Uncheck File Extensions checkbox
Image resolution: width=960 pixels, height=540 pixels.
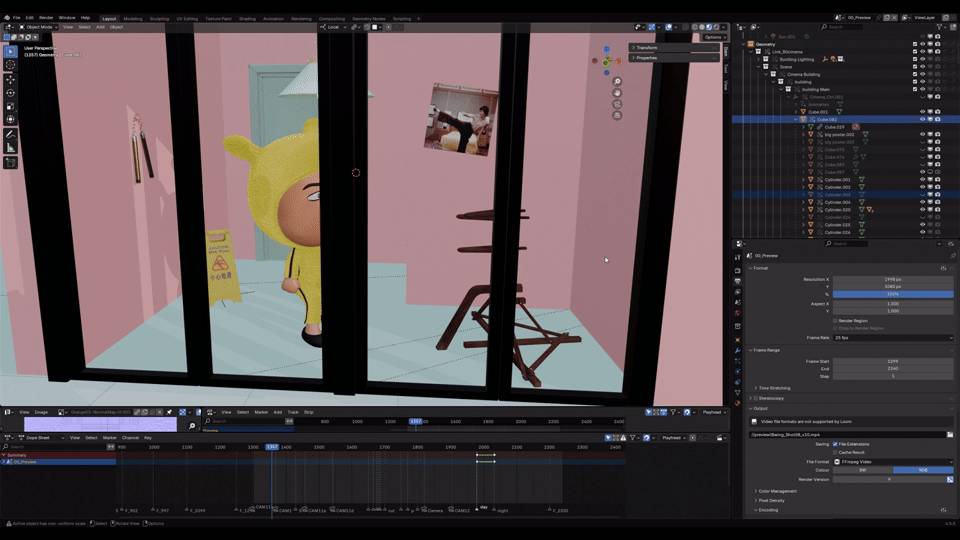(x=835, y=444)
